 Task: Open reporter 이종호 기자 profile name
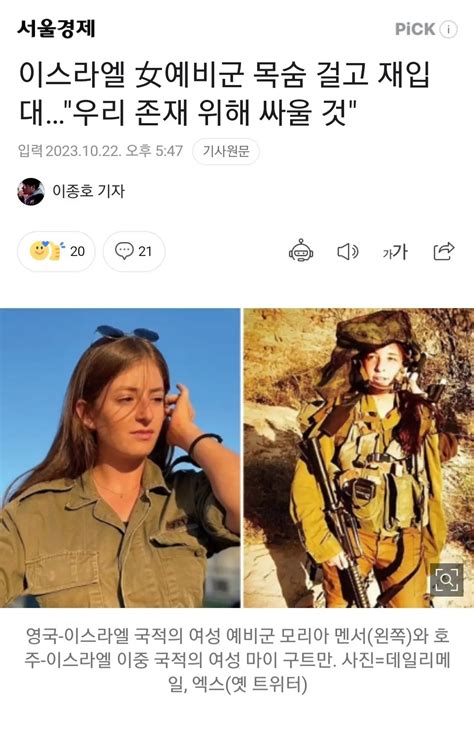(x=88, y=191)
